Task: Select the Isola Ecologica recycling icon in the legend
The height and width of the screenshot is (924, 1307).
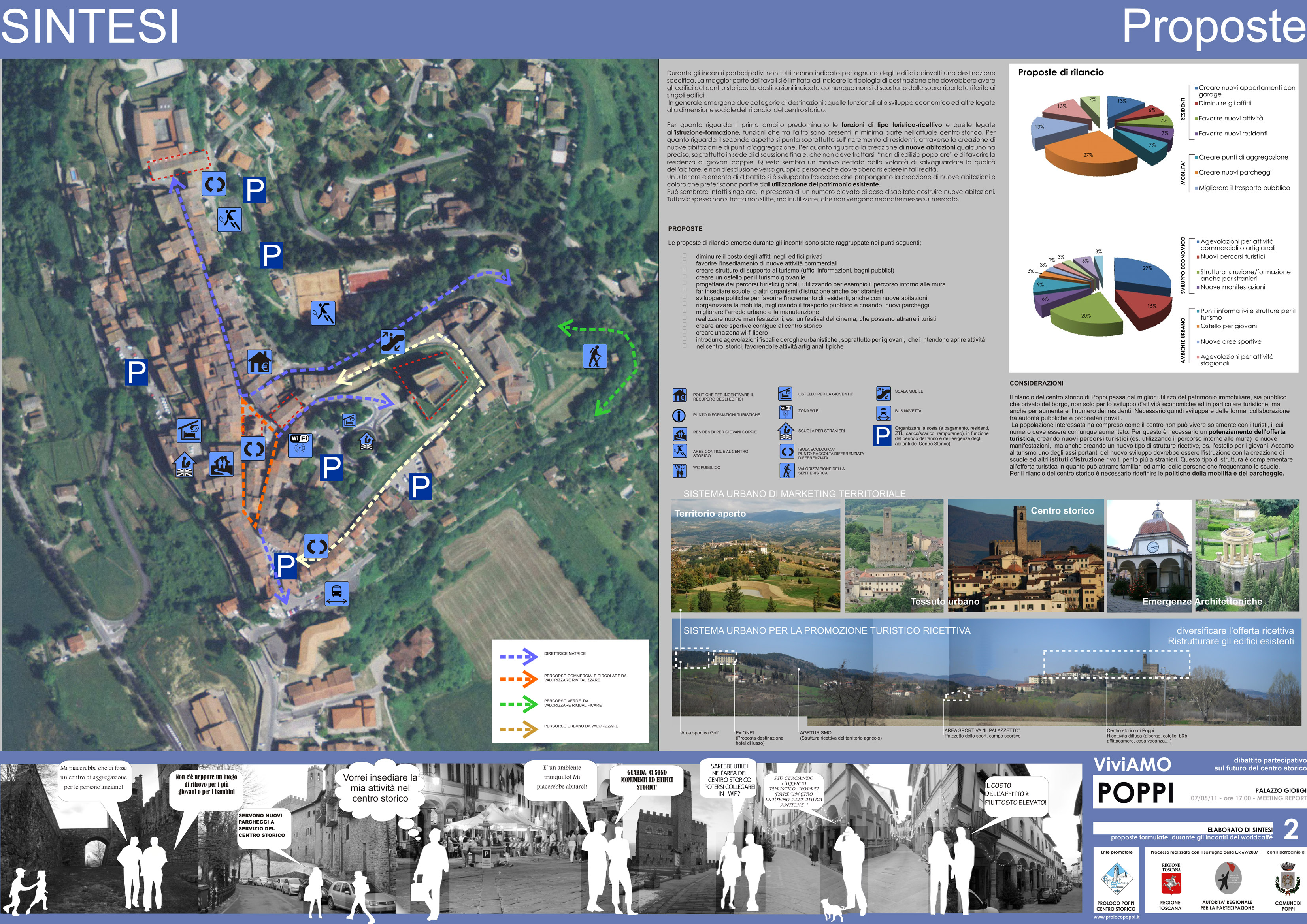Action: [x=787, y=451]
